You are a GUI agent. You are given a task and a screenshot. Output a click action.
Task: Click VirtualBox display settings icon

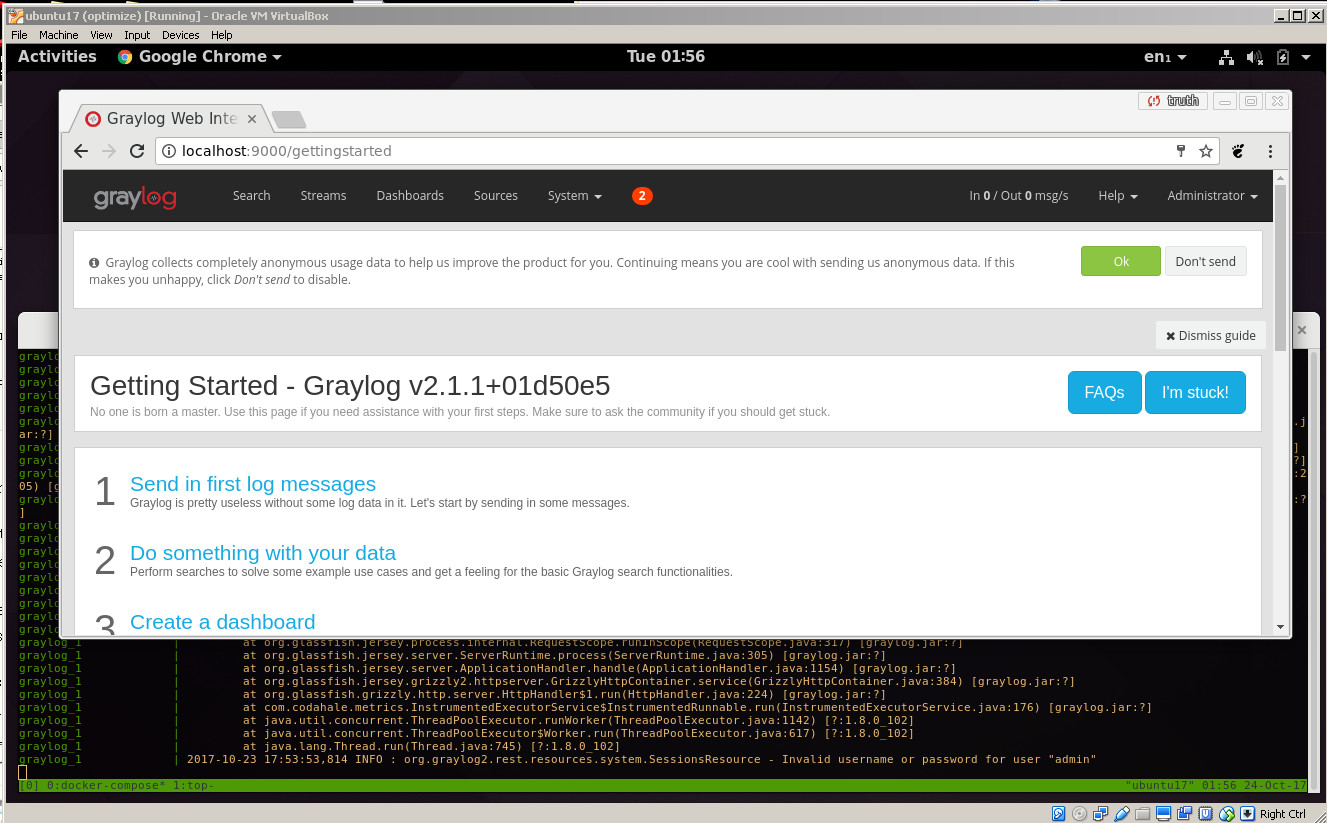coord(1164,813)
